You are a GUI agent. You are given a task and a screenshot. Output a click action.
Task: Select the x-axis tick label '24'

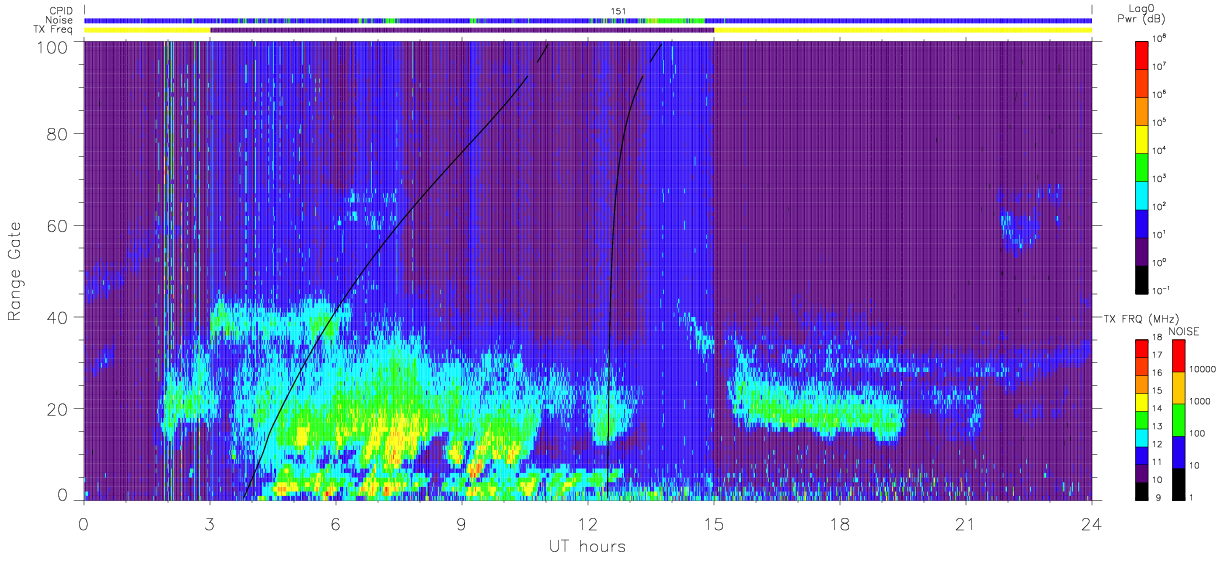(x=1092, y=524)
